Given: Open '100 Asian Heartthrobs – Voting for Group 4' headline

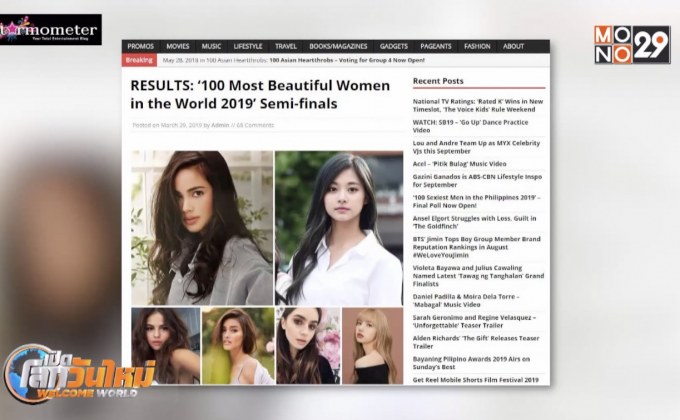Looking at the screenshot, I should (347, 60).
